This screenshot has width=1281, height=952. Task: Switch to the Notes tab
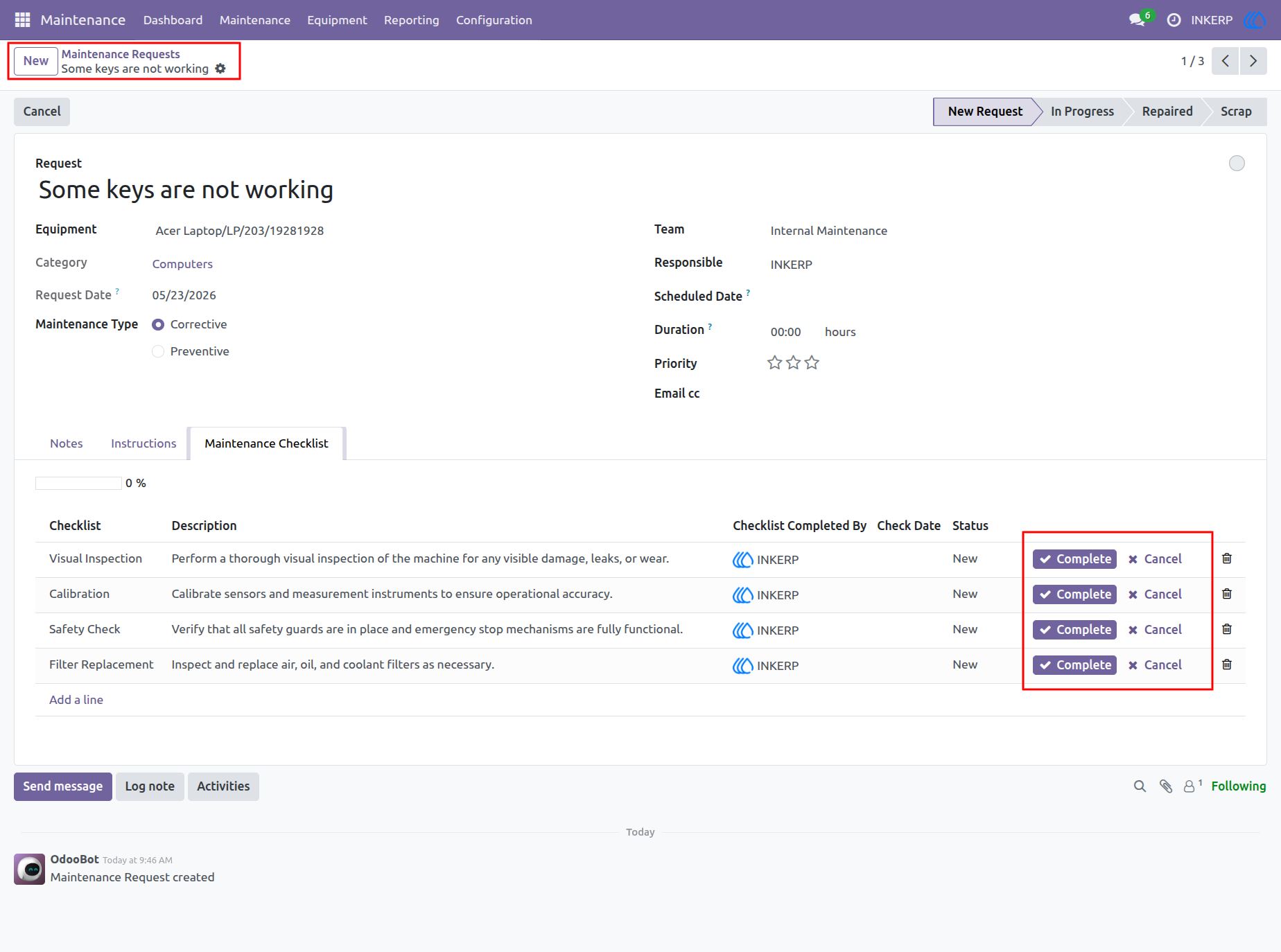[67, 443]
